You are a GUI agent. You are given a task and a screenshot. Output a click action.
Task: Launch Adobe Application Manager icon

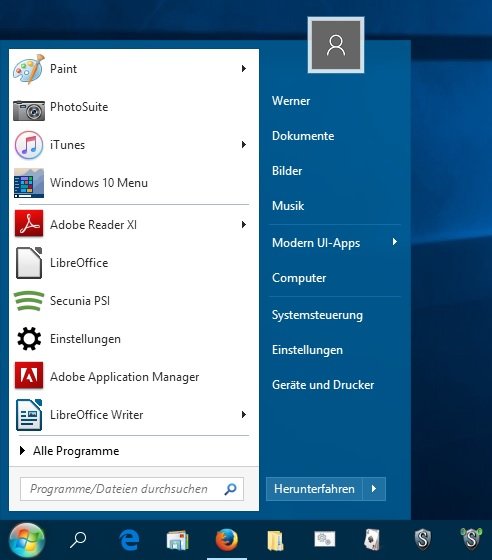[x=29, y=375]
